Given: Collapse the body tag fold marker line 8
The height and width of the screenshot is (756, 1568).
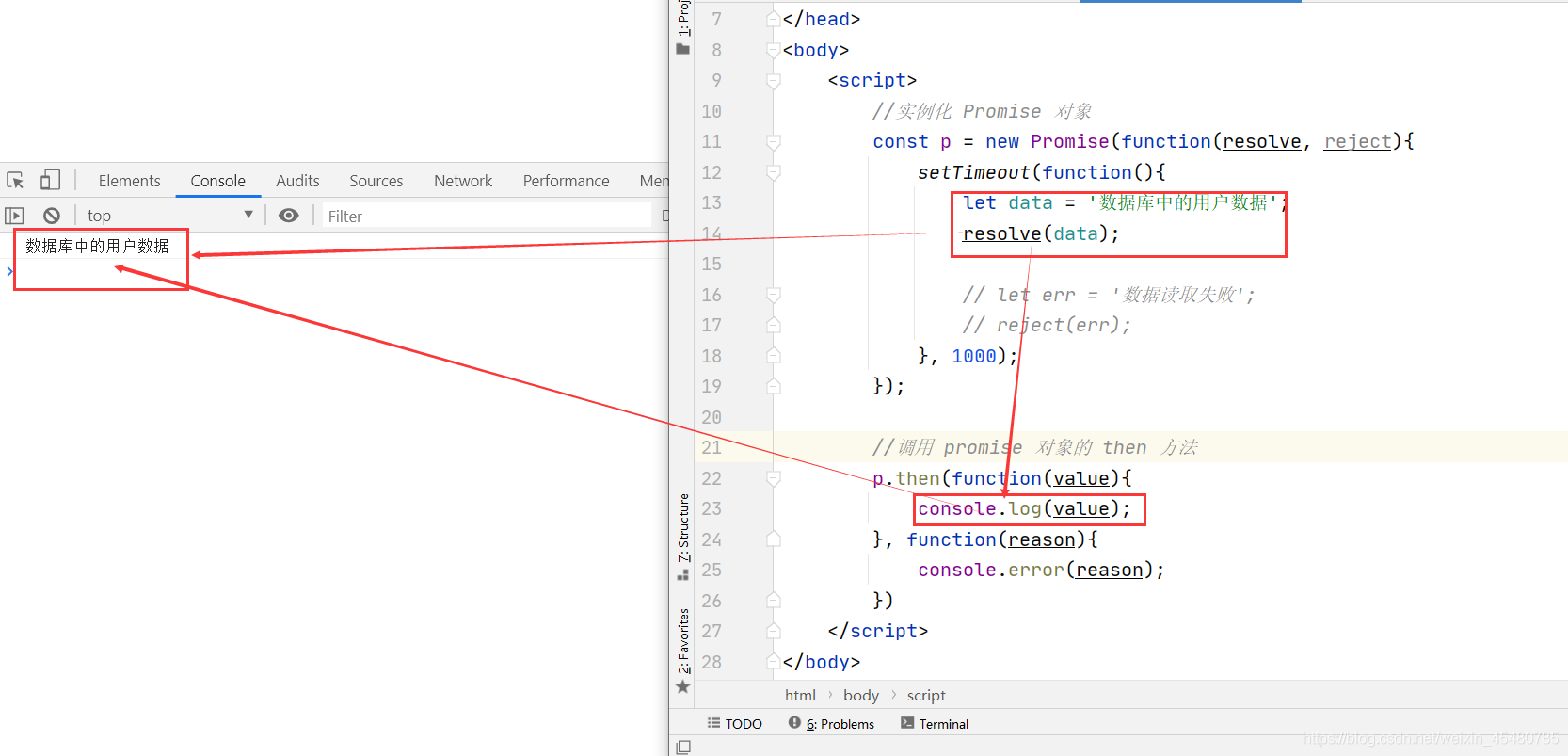Looking at the screenshot, I should click(774, 50).
